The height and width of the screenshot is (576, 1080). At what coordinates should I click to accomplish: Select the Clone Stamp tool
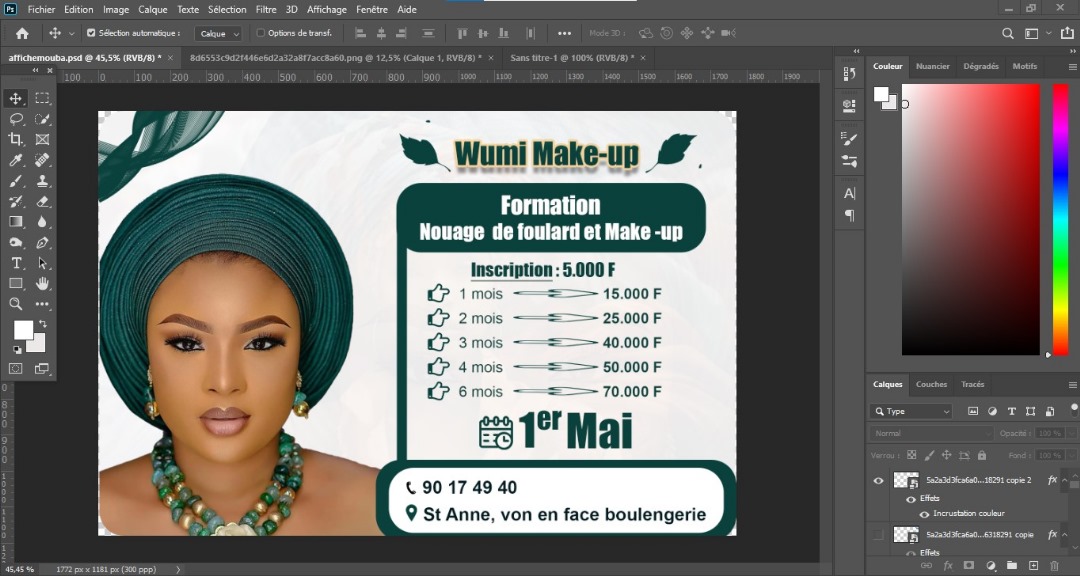pyautogui.click(x=42, y=181)
